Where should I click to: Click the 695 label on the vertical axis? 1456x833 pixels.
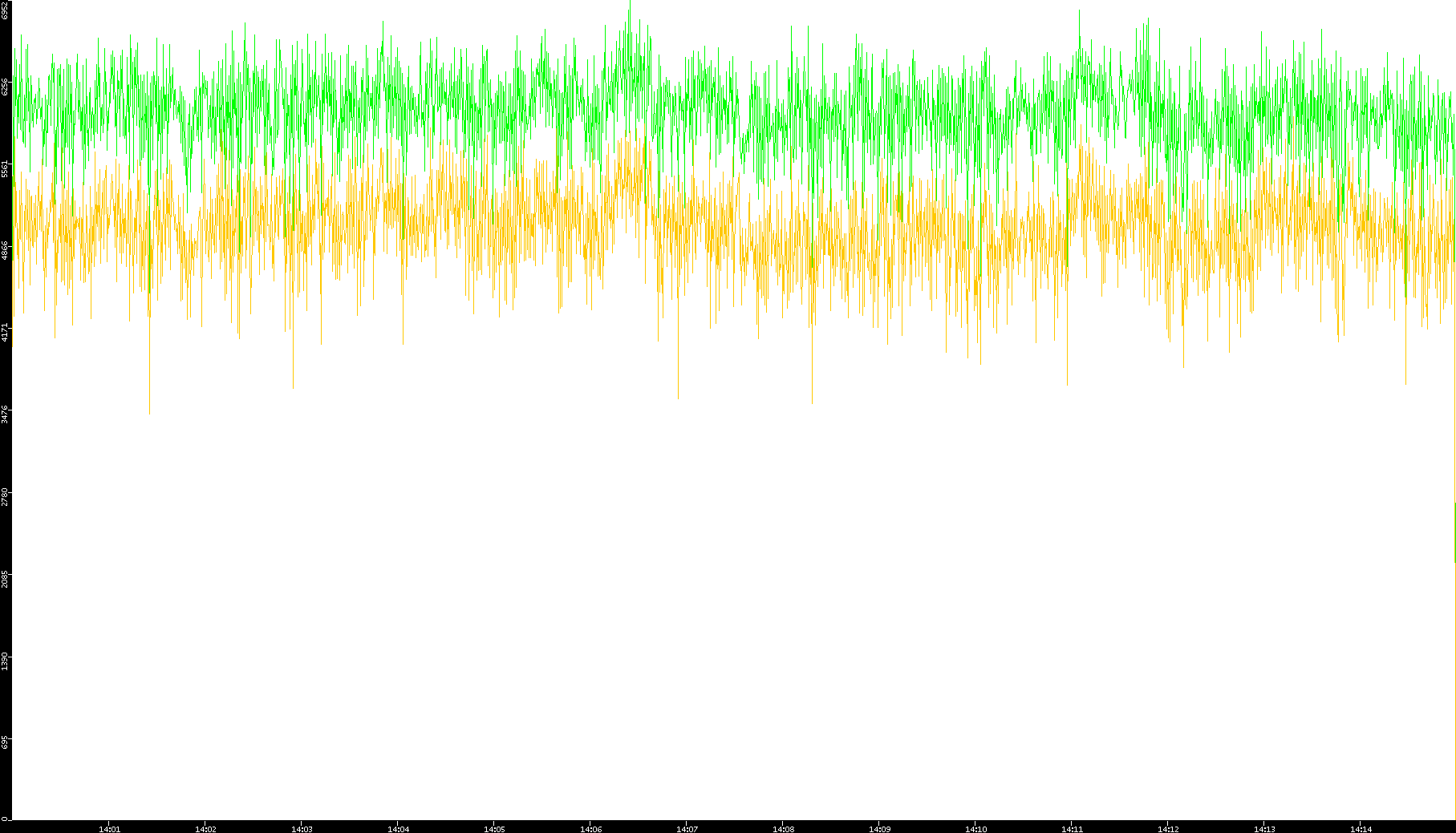(x=6, y=742)
